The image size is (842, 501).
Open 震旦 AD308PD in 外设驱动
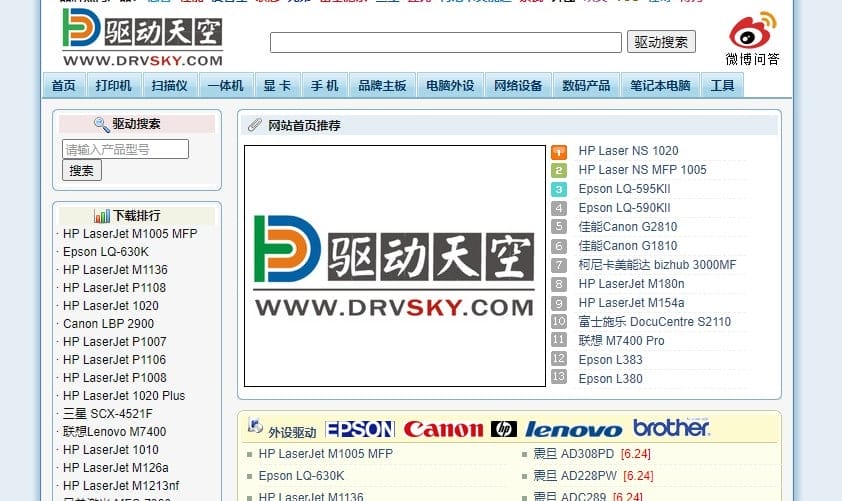[574, 454]
